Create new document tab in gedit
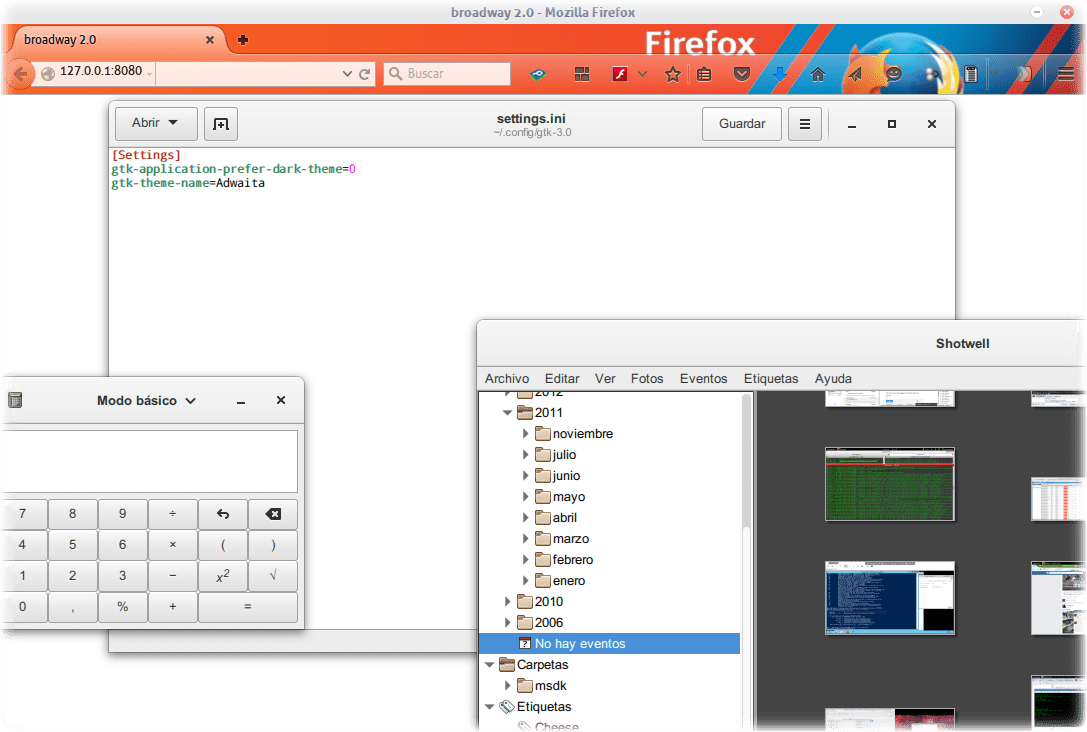 tap(220, 124)
